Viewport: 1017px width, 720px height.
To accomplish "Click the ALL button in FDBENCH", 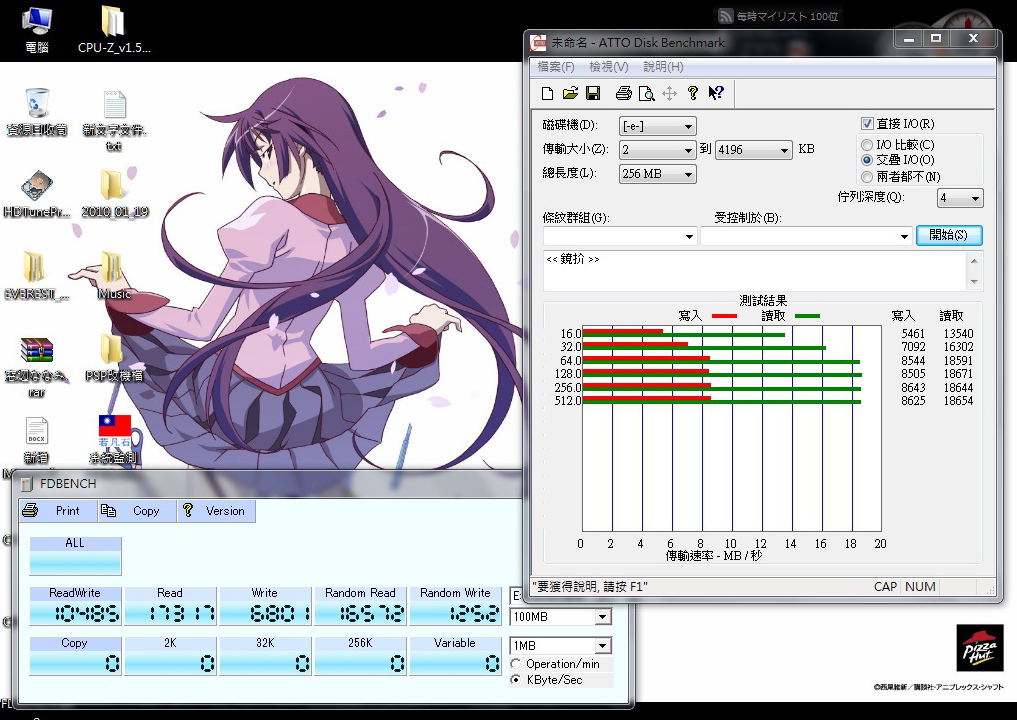I will 75,556.
